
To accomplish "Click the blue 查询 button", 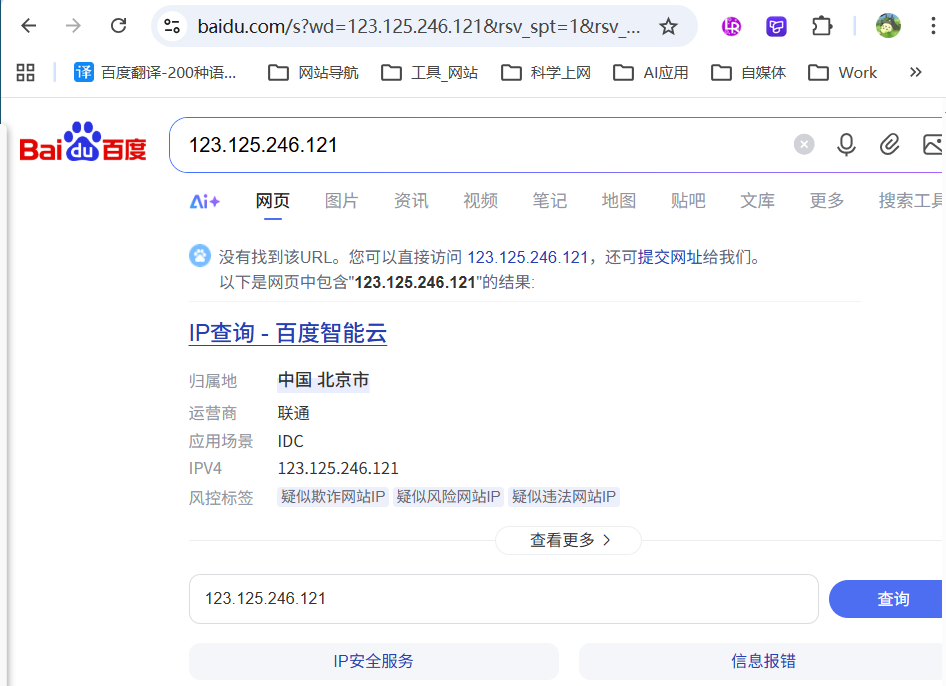I will click(886, 599).
